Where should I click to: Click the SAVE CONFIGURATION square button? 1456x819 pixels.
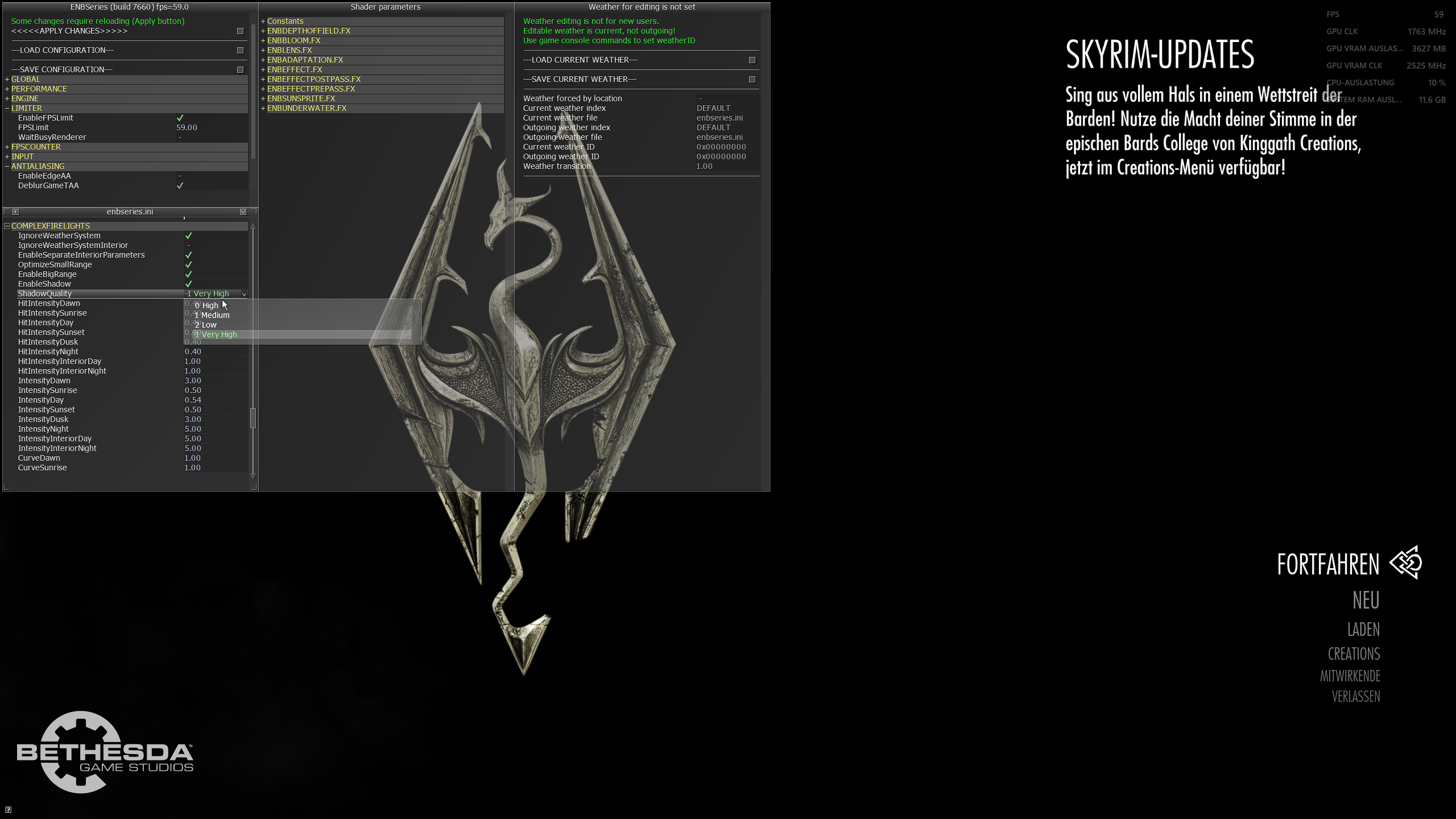[240, 70]
